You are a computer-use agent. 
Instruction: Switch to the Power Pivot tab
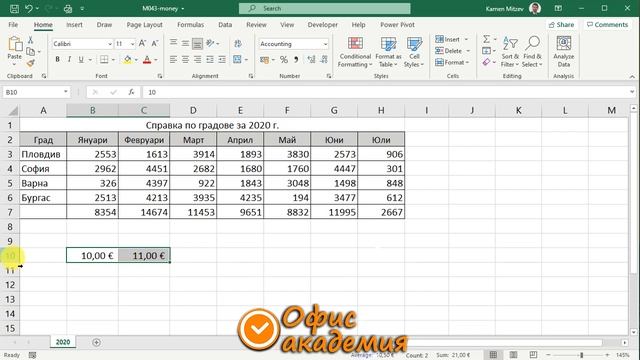coord(397,25)
